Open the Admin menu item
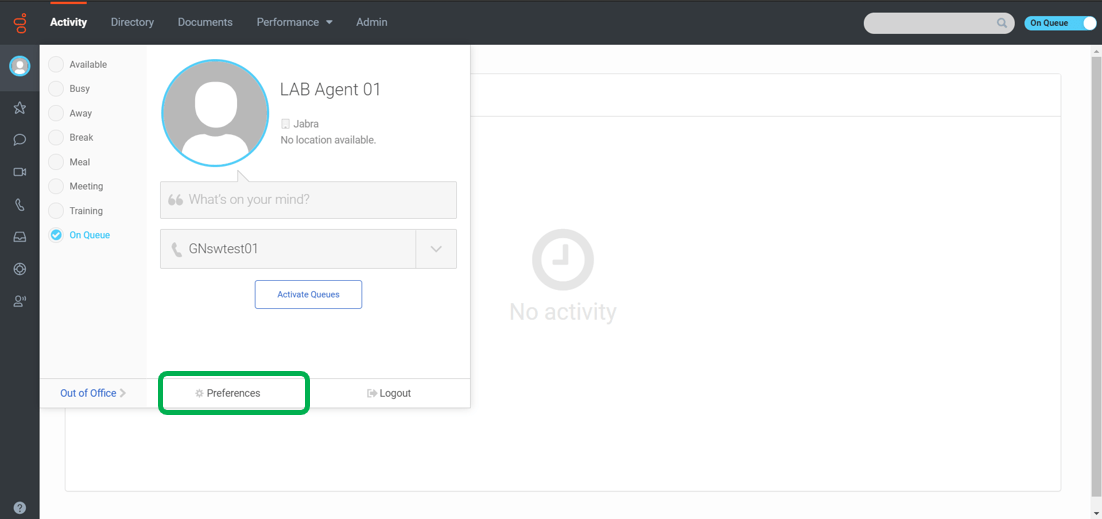 pos(371,22)
